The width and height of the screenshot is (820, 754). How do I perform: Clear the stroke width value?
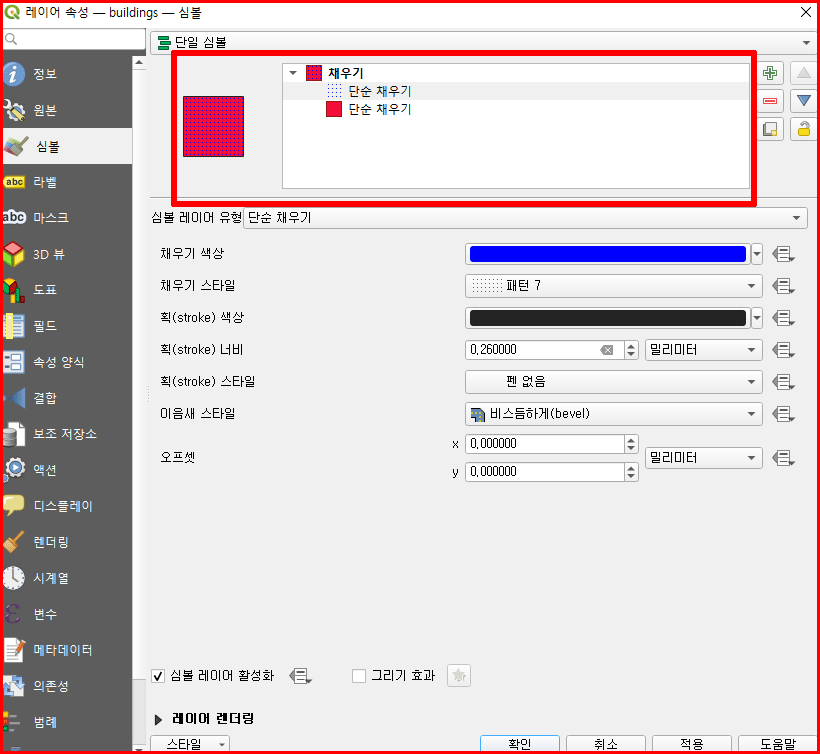click(x=607, y=350)
